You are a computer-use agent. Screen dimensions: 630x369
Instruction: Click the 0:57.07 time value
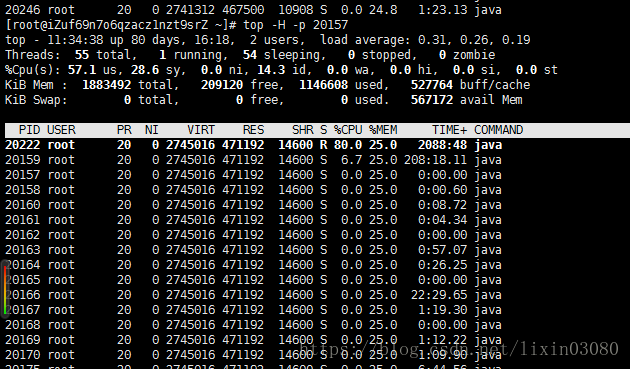click(442, 250)
